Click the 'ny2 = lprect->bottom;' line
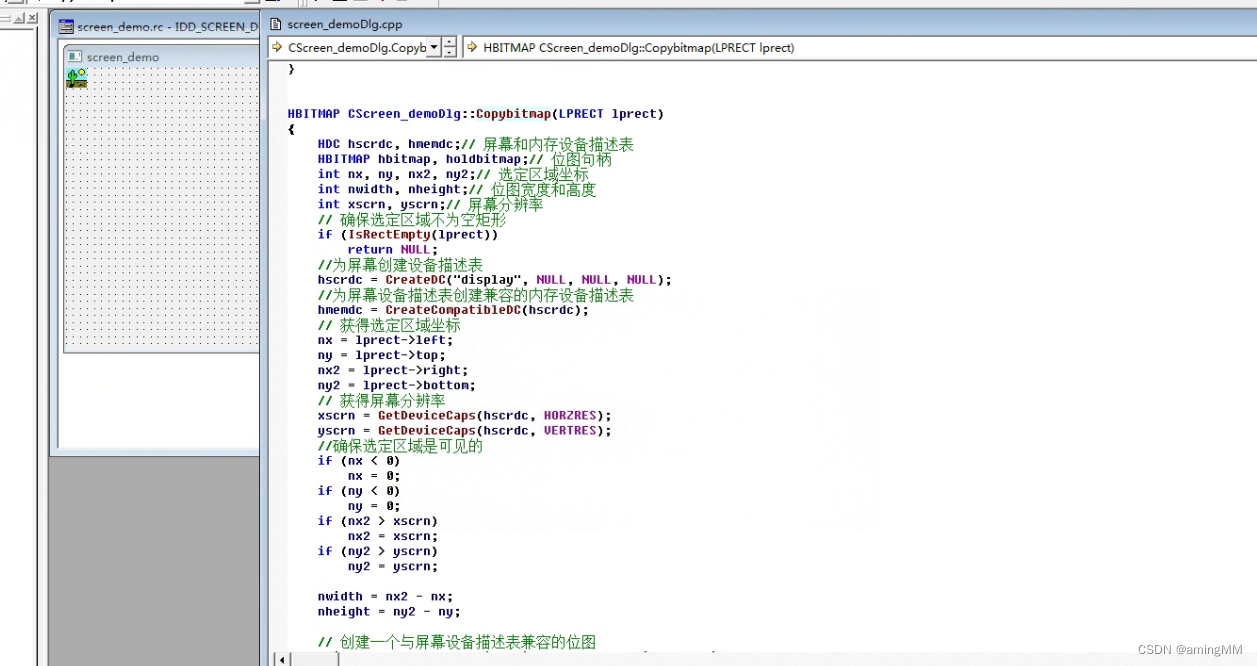 point(396,385)
